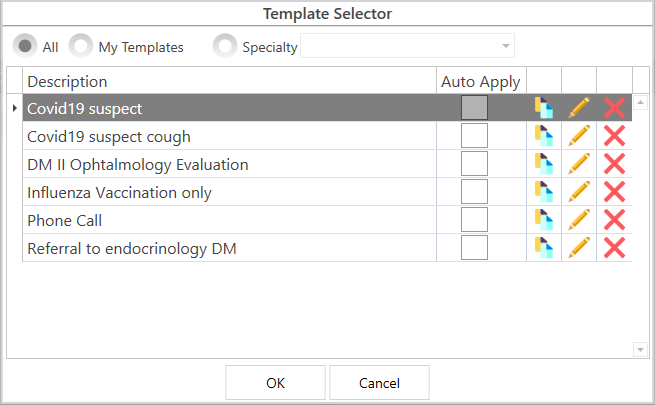The height and width of the screenshot is (405, 655).
Task: Click the scroll down arrow in list
Action: [641, 349]
